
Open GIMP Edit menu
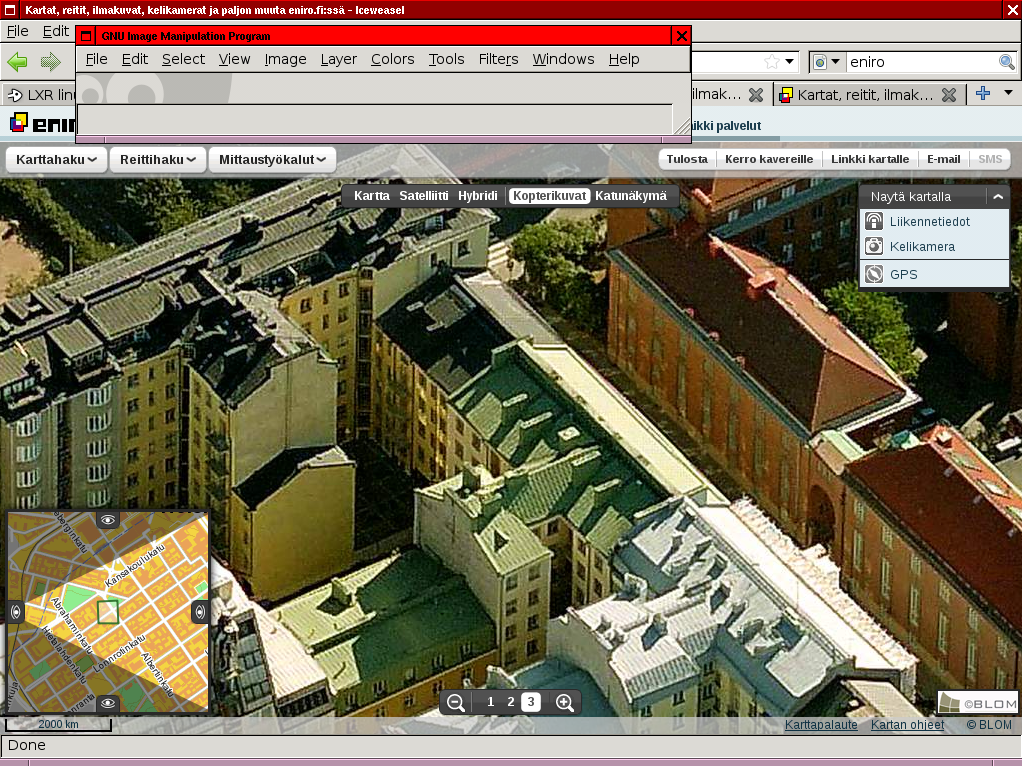(135, 59)
